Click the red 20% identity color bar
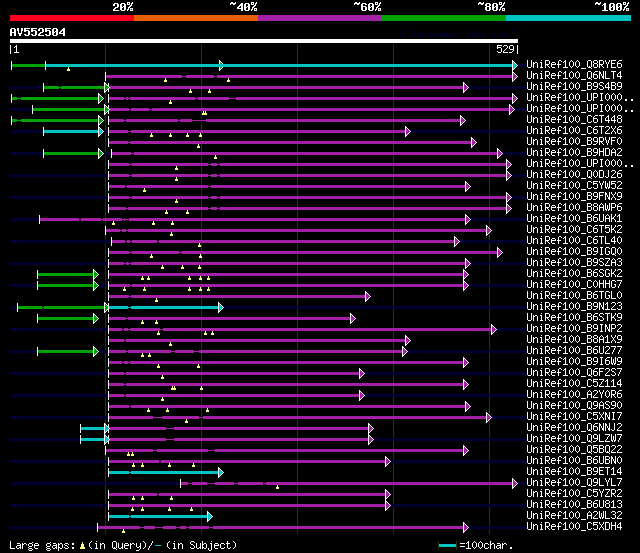 pyautogui.click(x=72, y=18)
